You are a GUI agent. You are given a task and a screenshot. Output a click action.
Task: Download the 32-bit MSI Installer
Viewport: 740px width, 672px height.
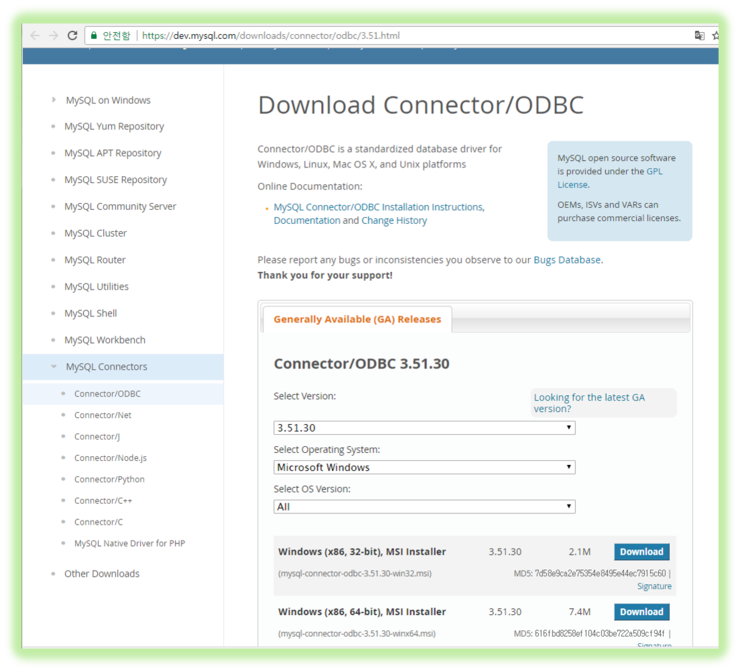(x=642, y=552)
